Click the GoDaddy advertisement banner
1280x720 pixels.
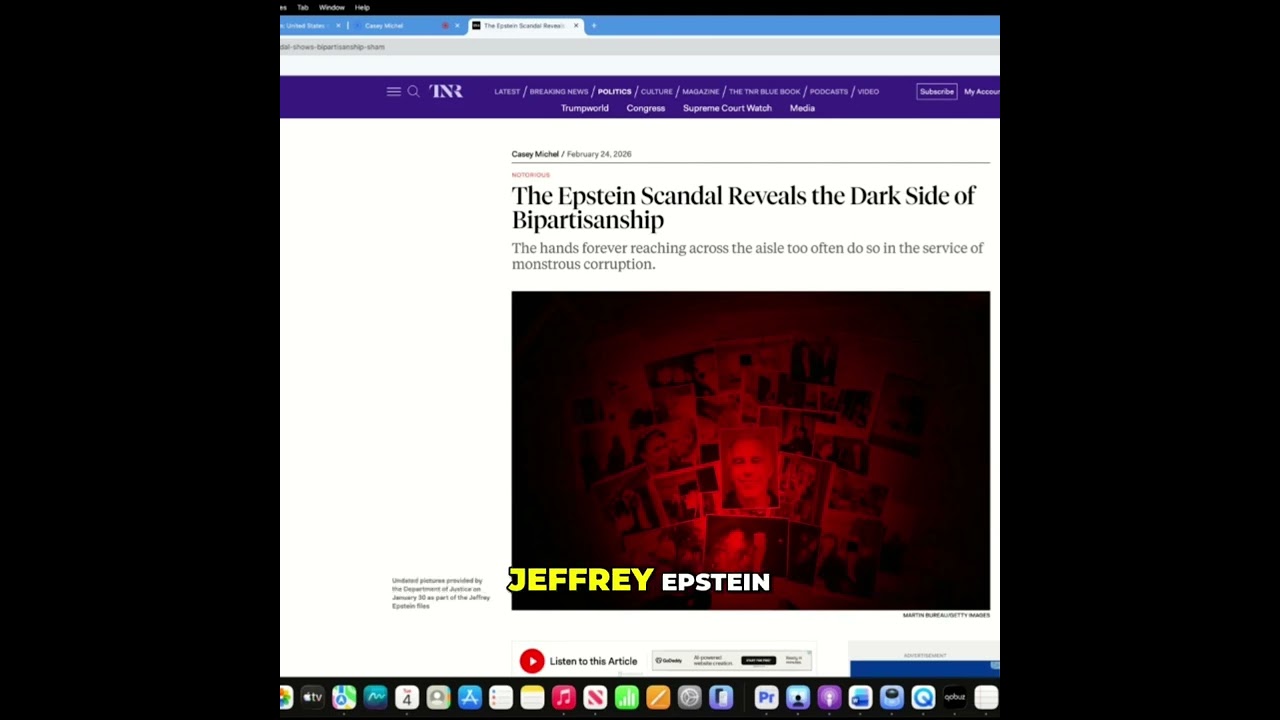(732, 660)
